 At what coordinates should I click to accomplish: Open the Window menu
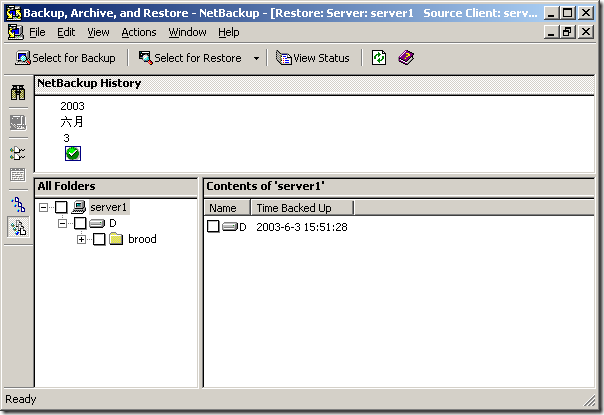coord(188,32)
